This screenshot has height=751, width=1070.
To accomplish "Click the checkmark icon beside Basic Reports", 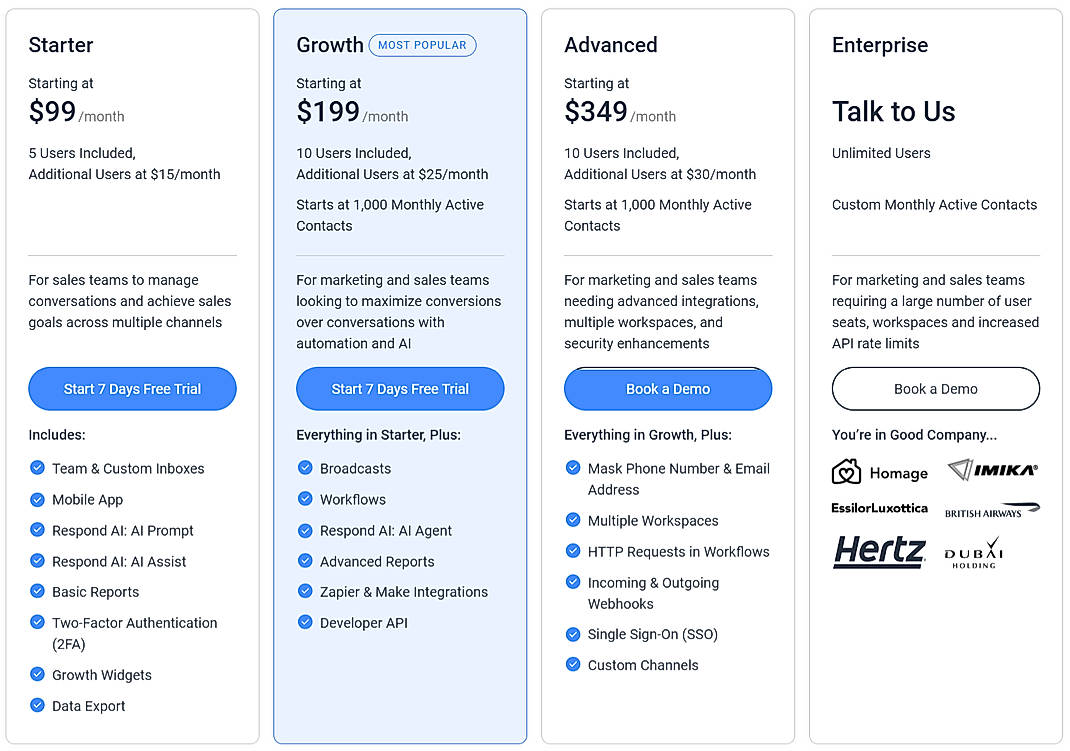I will click(37, 592).
